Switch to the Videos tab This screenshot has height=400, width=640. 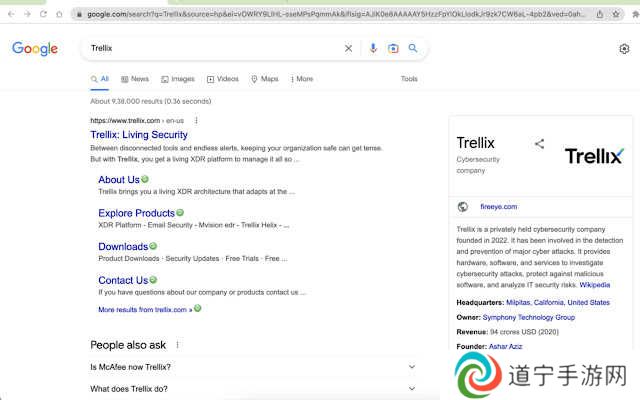223,79
